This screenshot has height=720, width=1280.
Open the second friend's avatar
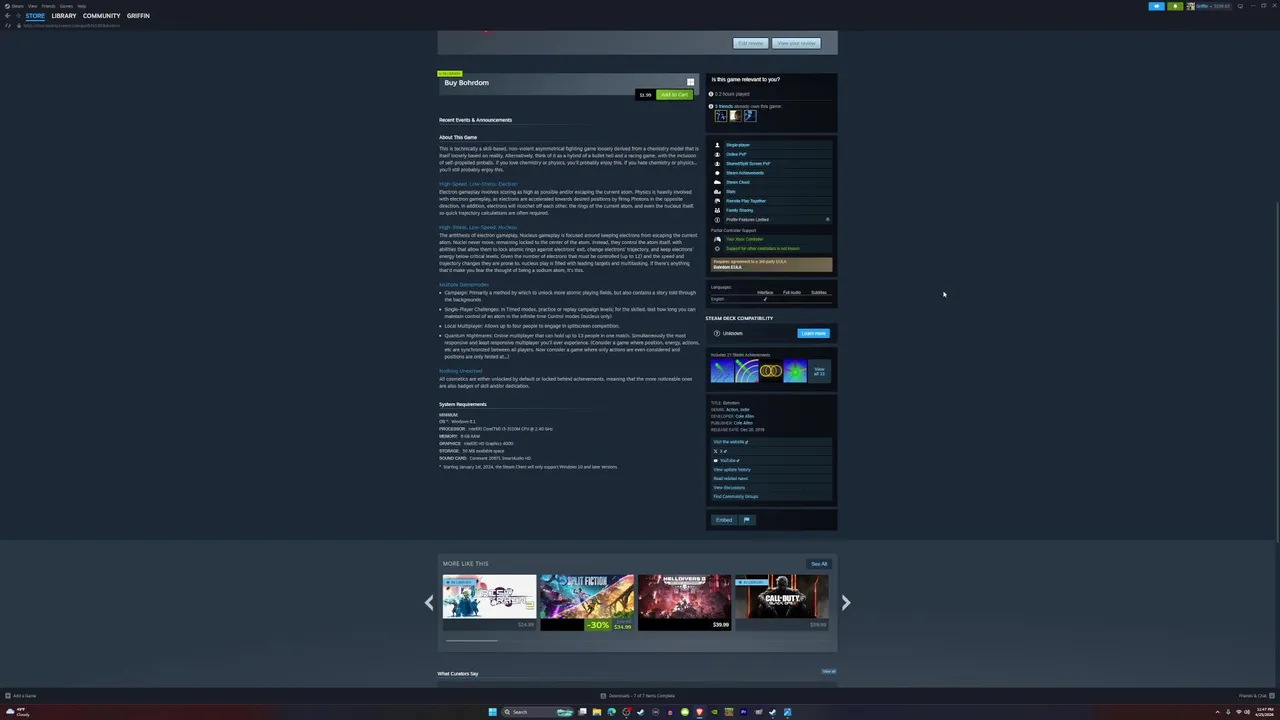tap(735, 116)
